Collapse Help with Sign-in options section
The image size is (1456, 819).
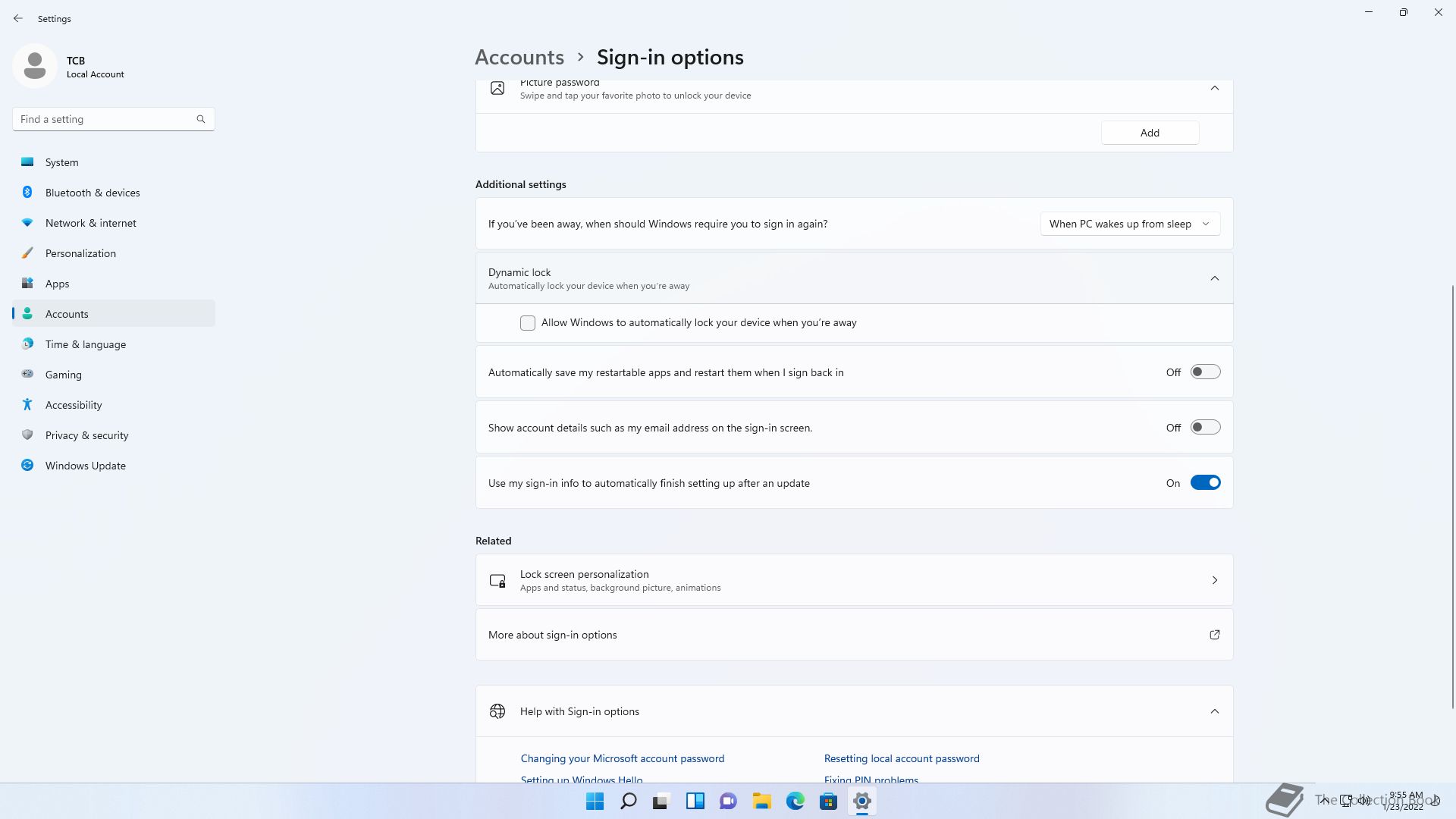(1214, 711)
